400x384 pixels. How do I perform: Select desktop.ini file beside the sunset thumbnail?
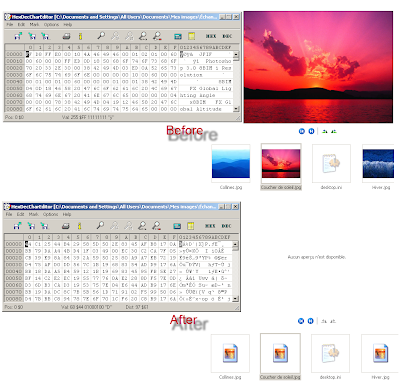(x=331, y=163)
